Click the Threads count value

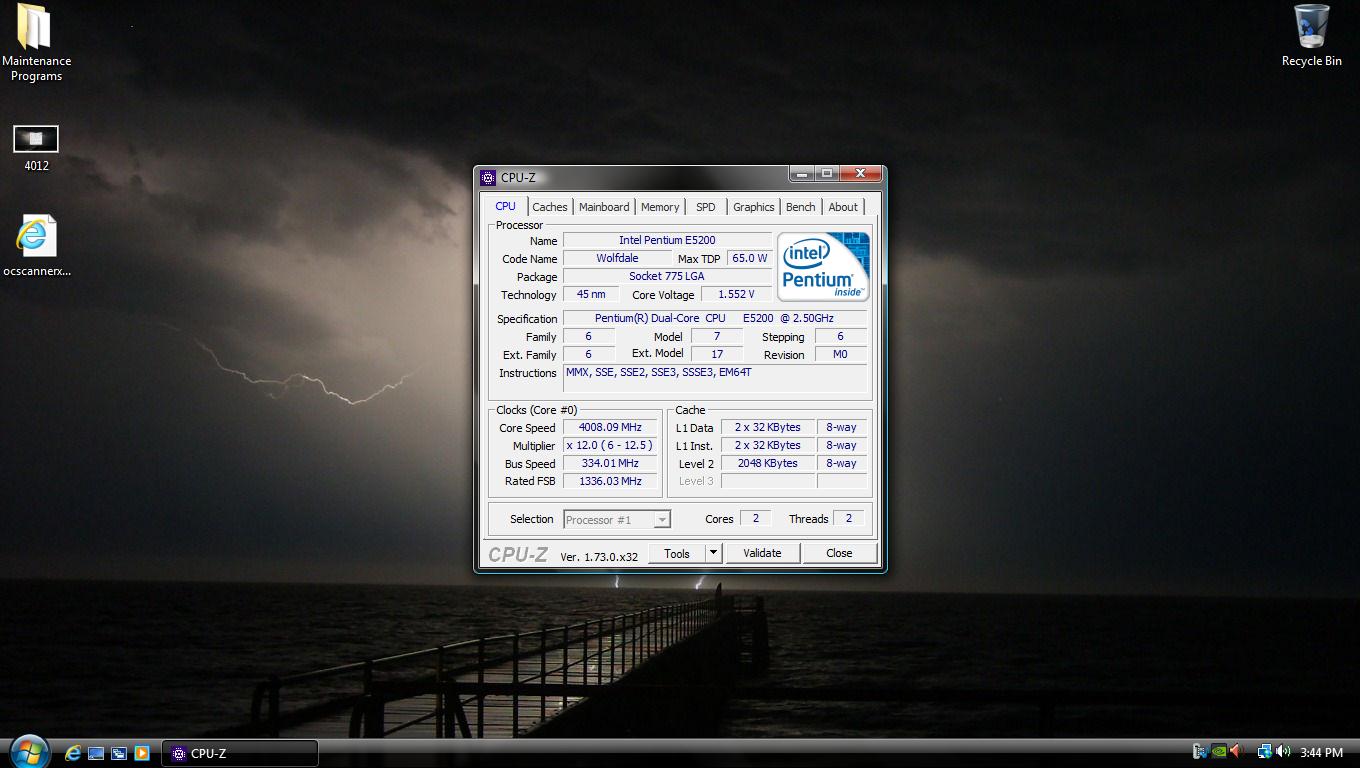[848, 518]
